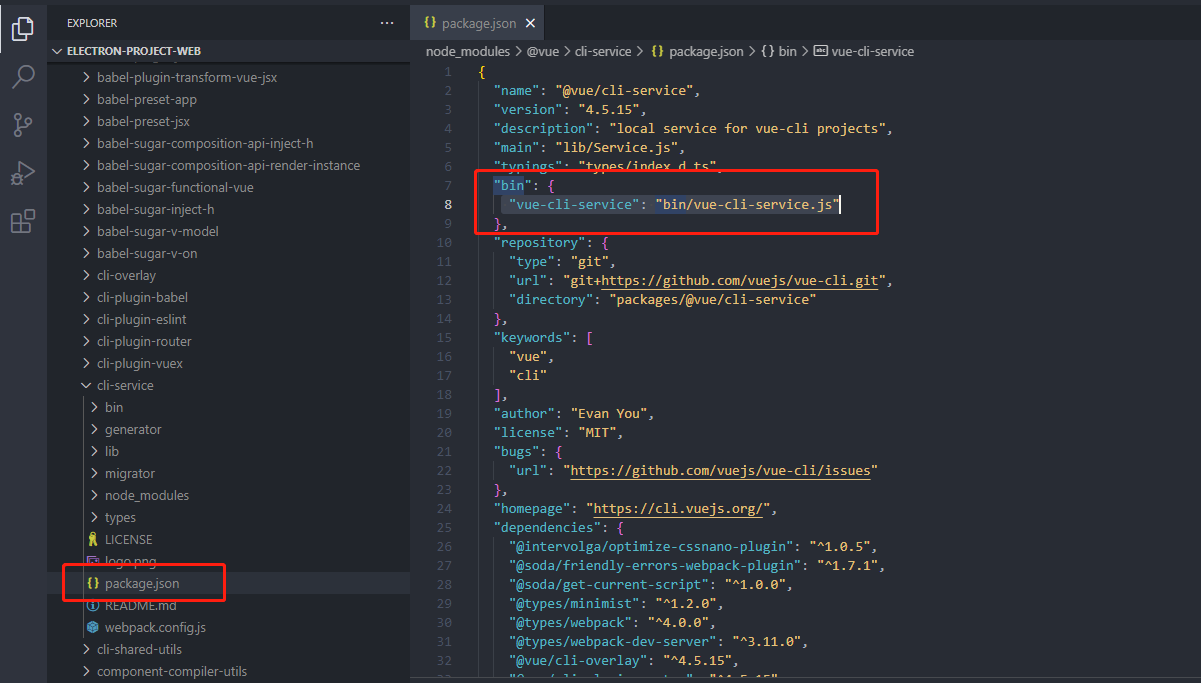
Task: Click the "keywords" key on line 15
Action: (532, 337)
